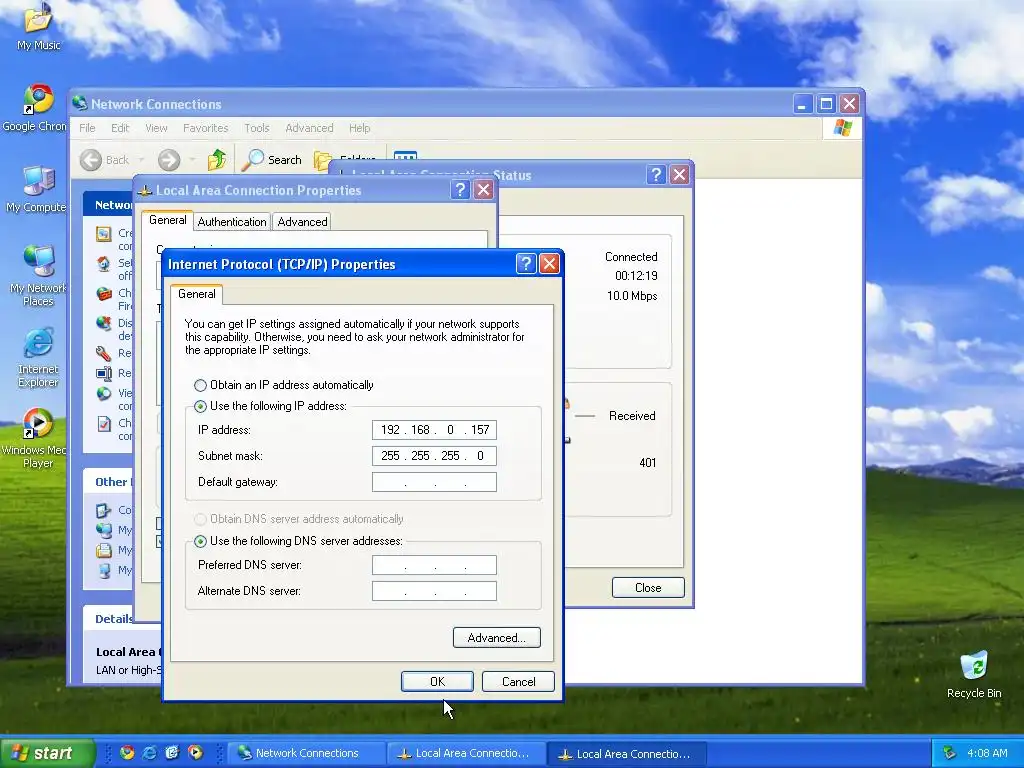Open Favorites menu in Network Connections
Image resolution: width=1024 pixels, height=768 pixels.
[206, 128]
